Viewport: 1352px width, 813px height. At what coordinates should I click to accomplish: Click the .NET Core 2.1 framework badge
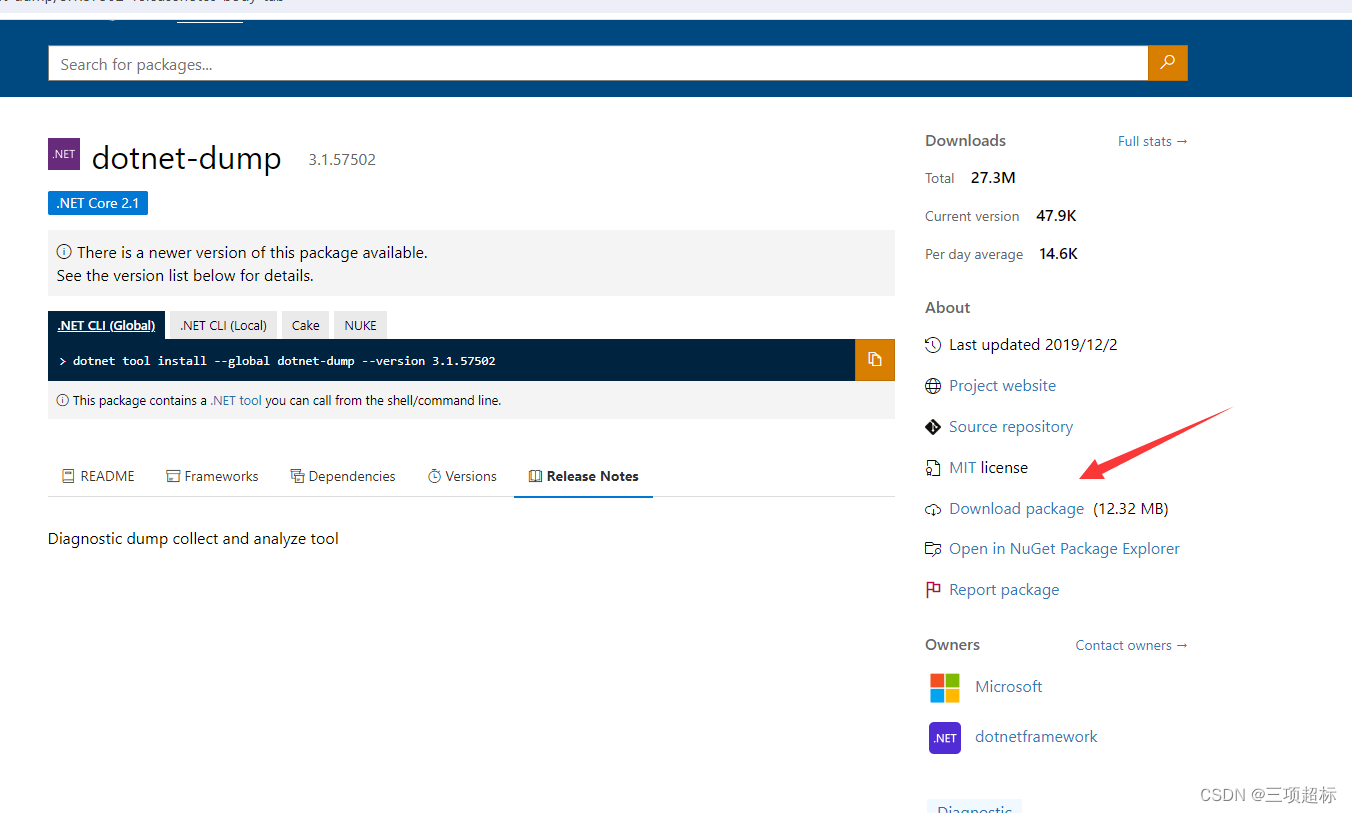click(98, 203)
